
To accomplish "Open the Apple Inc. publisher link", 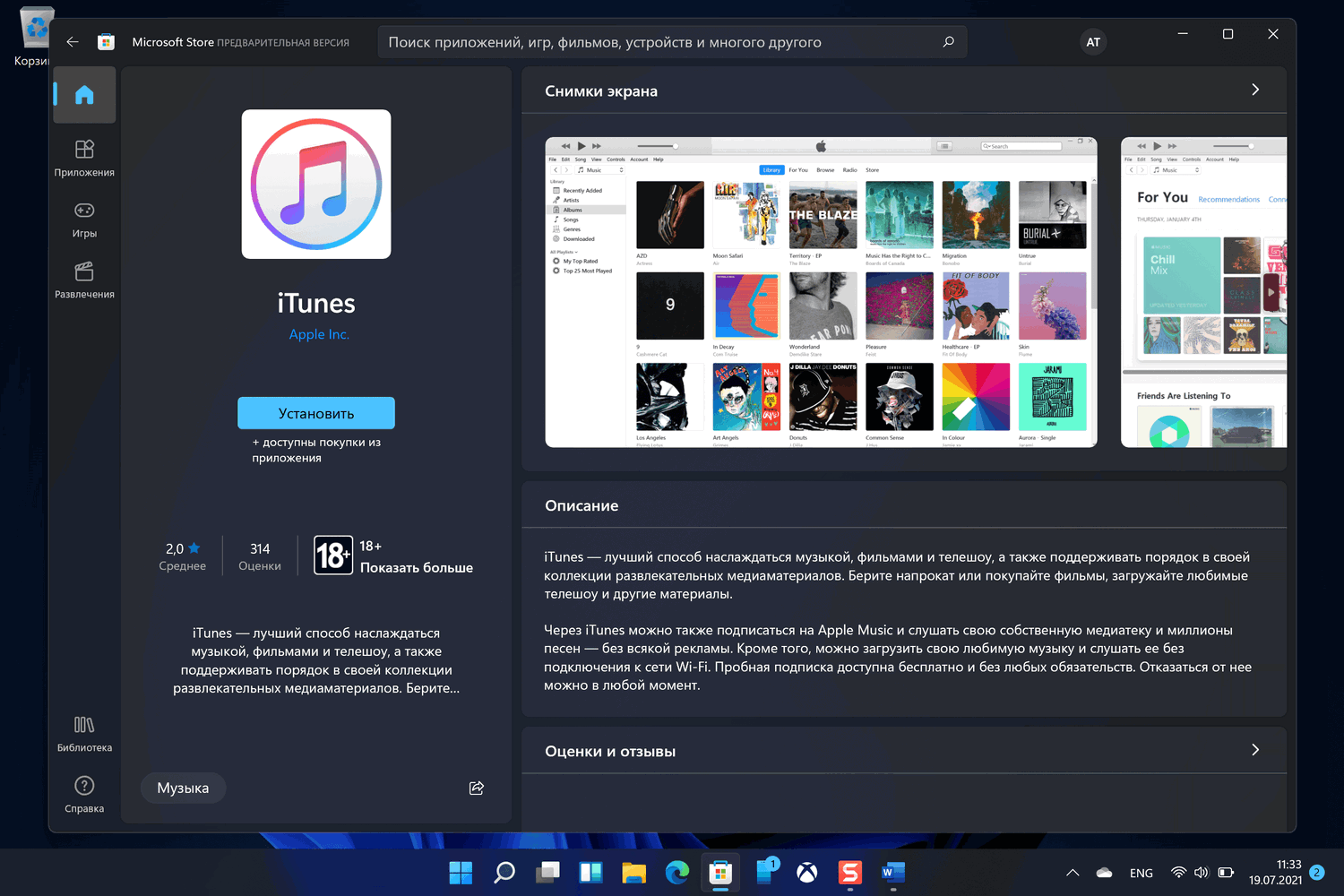I will pos(319,334).
